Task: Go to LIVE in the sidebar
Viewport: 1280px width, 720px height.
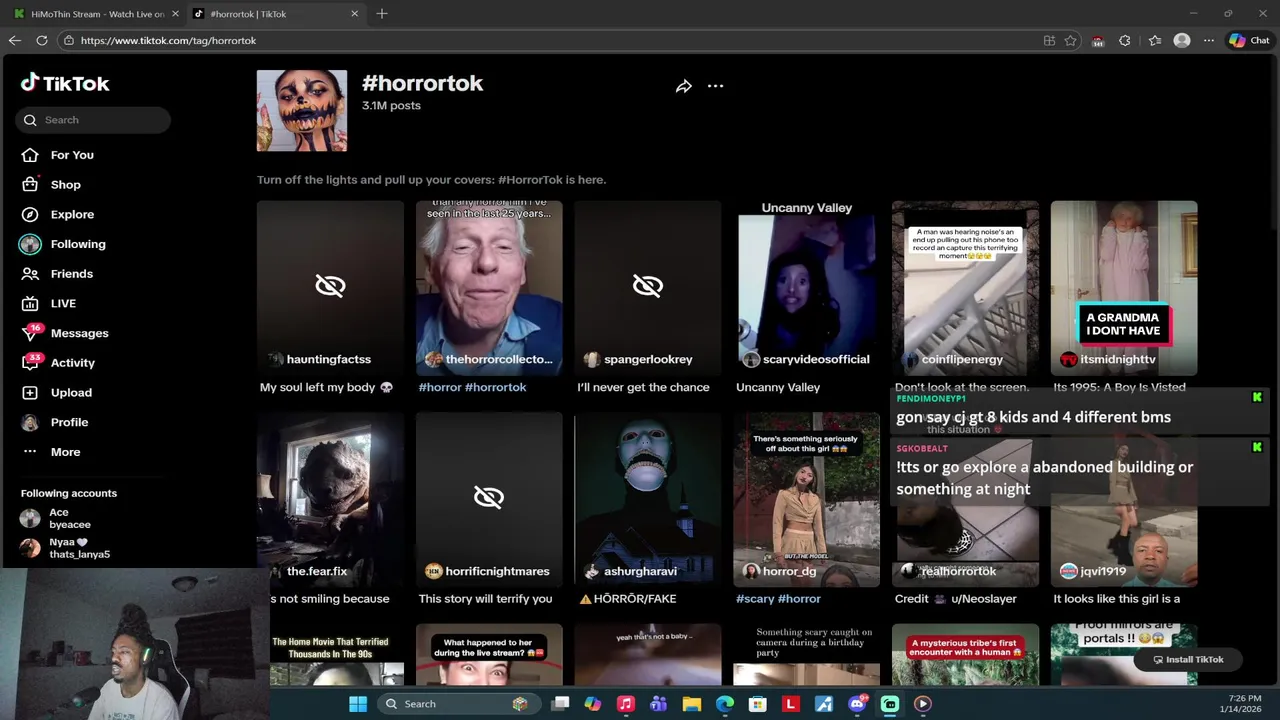Action: pyautogui.click(x=48, y=303)
